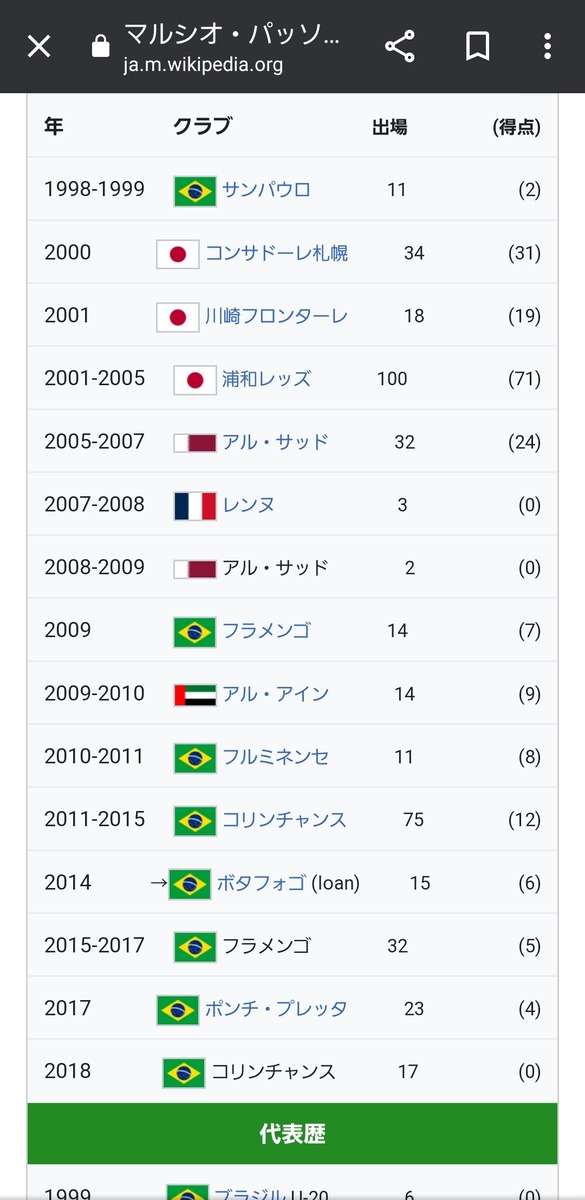
Task: Tap Qatar flag beside the 2005-2007 アル・サッド
Action: 195,442
